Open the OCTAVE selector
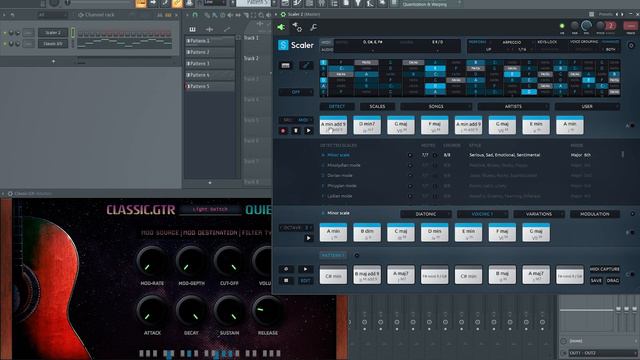Image resolution: width=640 pixels, height=360 pixels. 296,227
